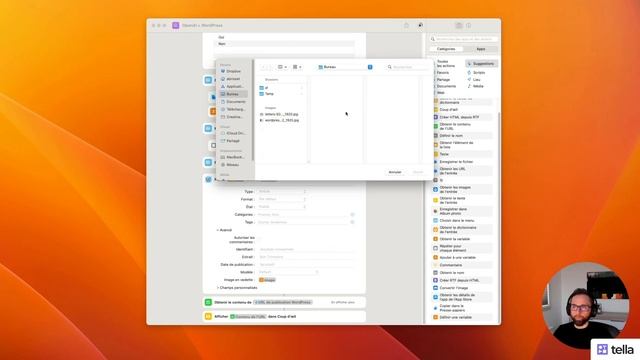
Task: Add Enregistrer le fichier action
Action: click(462, 162)
